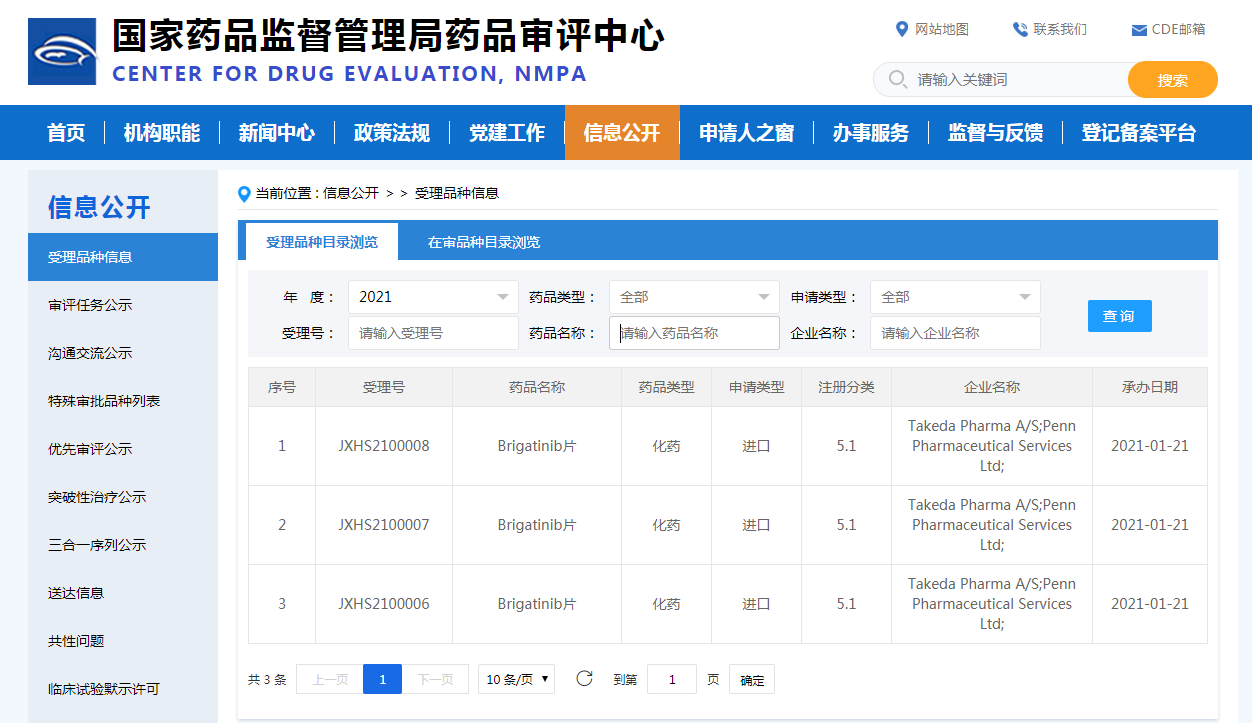This screenshot has height=723, width=1252.
Task: Click the CDE邮箱 envelope icon
Action: pyautogui.click(x=1138, y=30)
